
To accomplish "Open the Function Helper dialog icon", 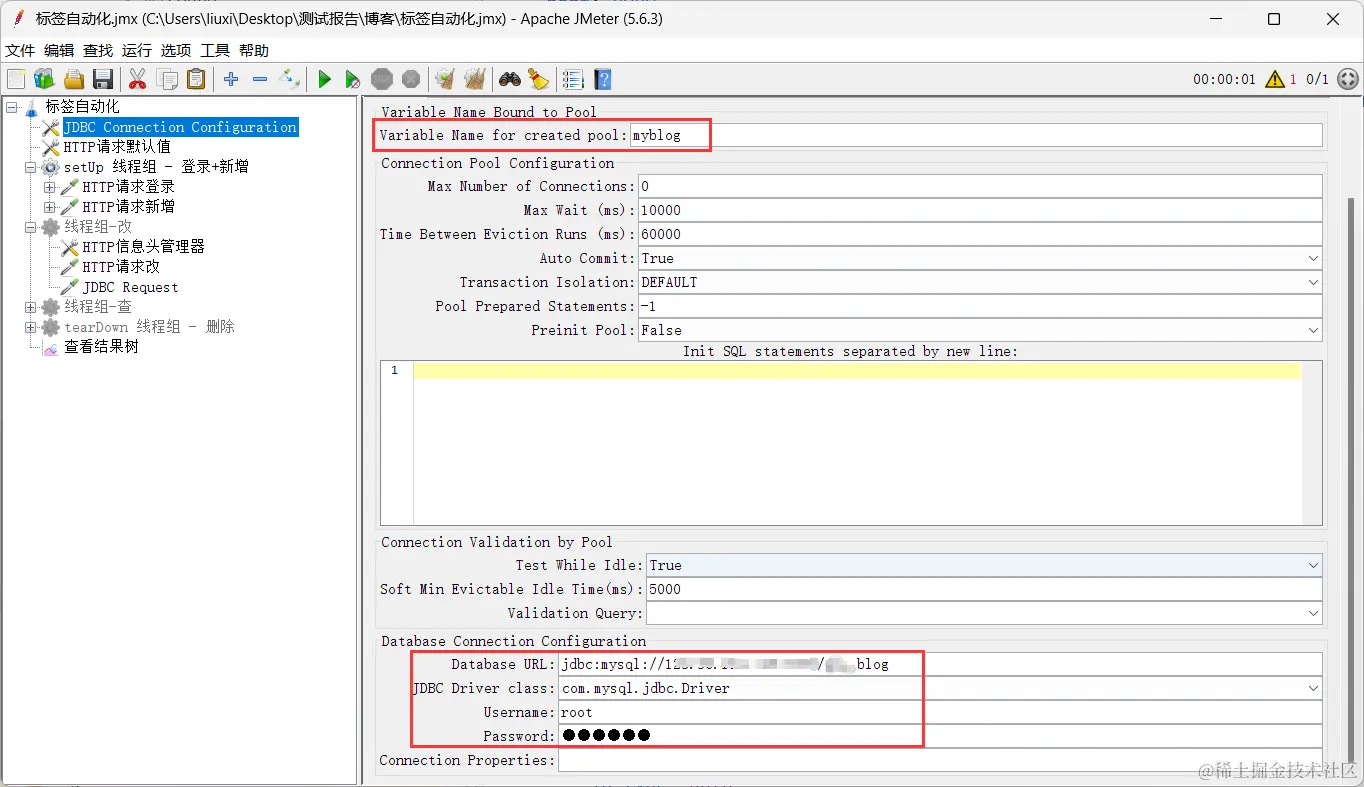I will (573, 79).
